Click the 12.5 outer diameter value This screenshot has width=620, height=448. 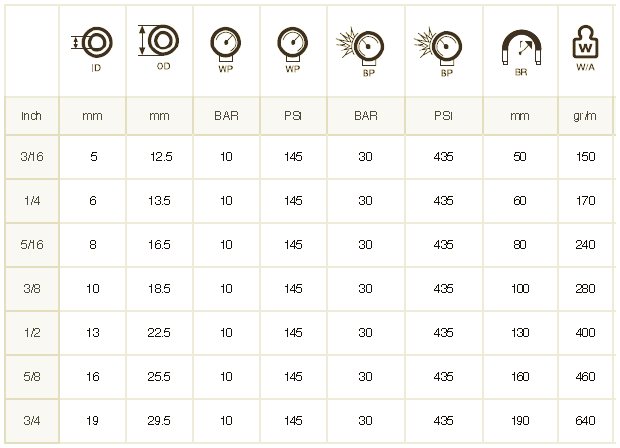[x=161, y=157]
